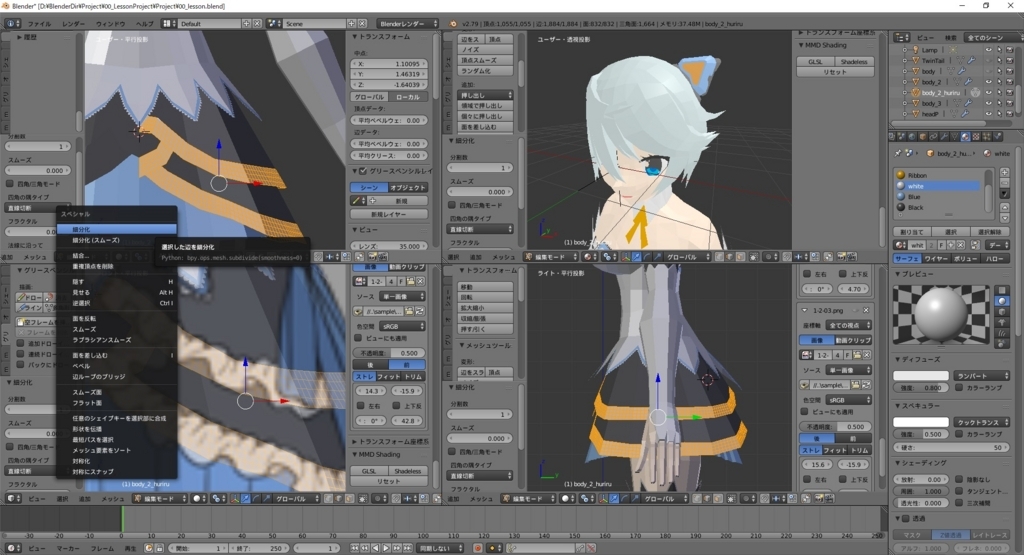Remove material slot with minus button
This screenshot has width=1024, height=555.
(x=1004, y=183)
